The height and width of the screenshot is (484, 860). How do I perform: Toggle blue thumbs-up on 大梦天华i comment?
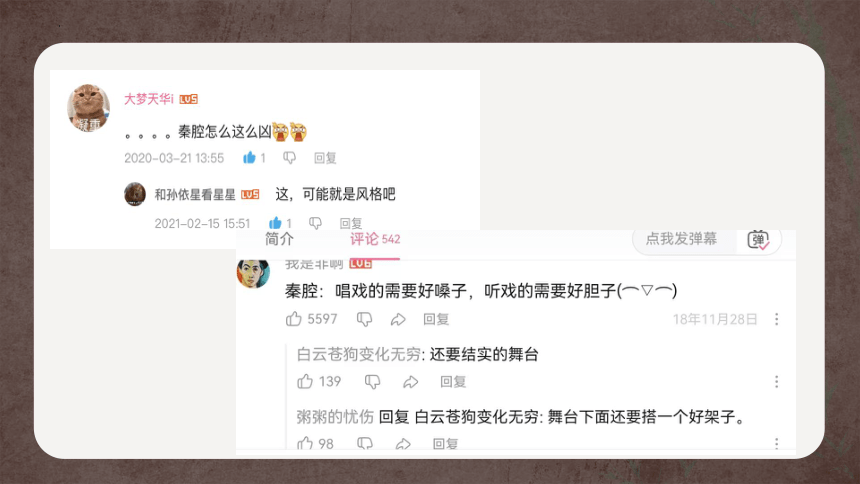[x=250, y=157]
